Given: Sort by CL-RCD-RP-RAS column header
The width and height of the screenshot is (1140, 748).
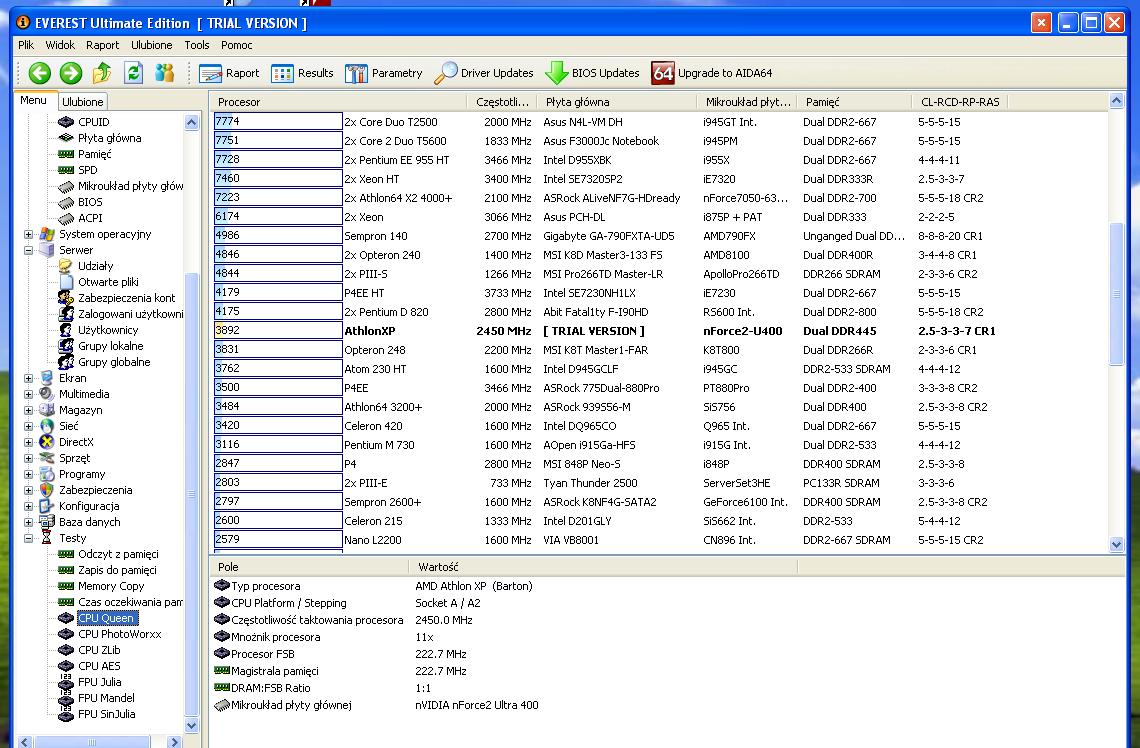Looking at the screenshot, I should pyautogui.click(x=960, y=102).
